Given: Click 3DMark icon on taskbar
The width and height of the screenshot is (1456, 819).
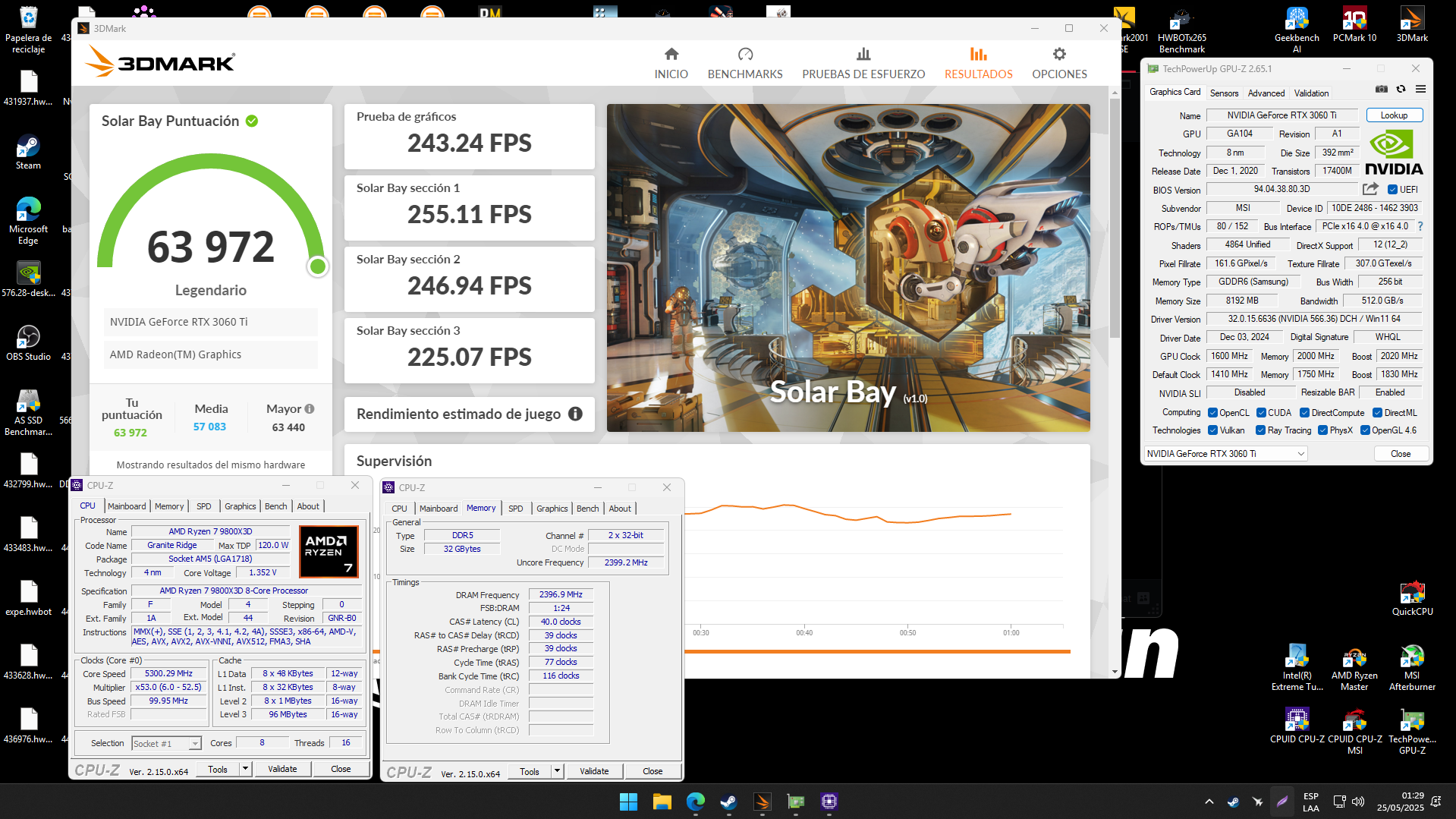Looking at the screenshot, I should tap(763, 802).
